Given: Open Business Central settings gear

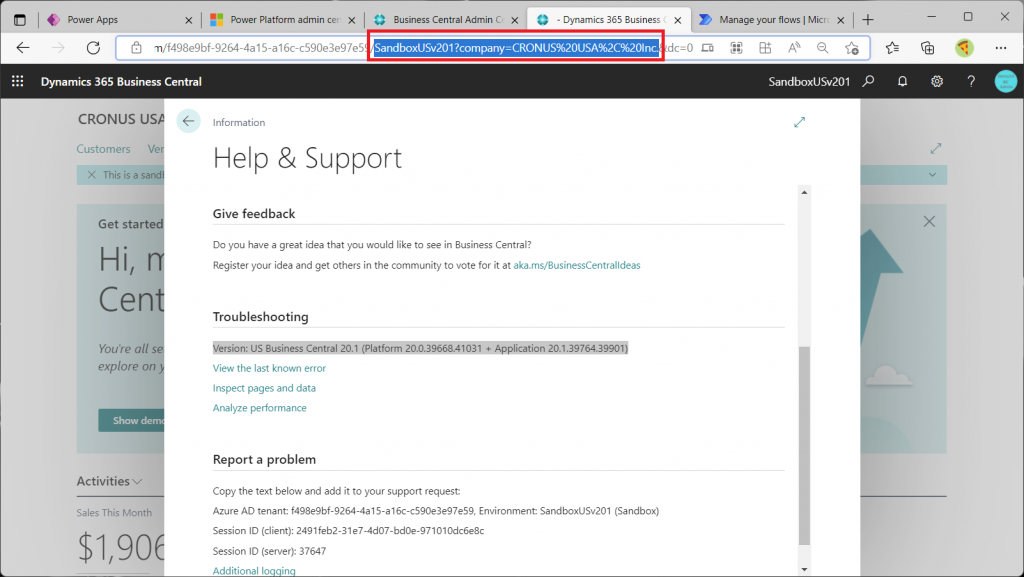Looking at the screenshot, I should [937, 82].
